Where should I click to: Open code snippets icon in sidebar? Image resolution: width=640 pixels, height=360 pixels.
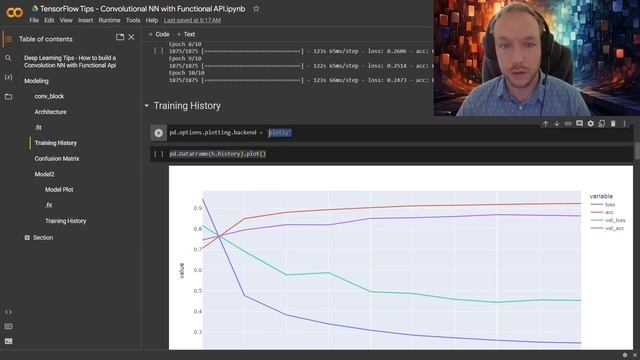coord(8,312)
